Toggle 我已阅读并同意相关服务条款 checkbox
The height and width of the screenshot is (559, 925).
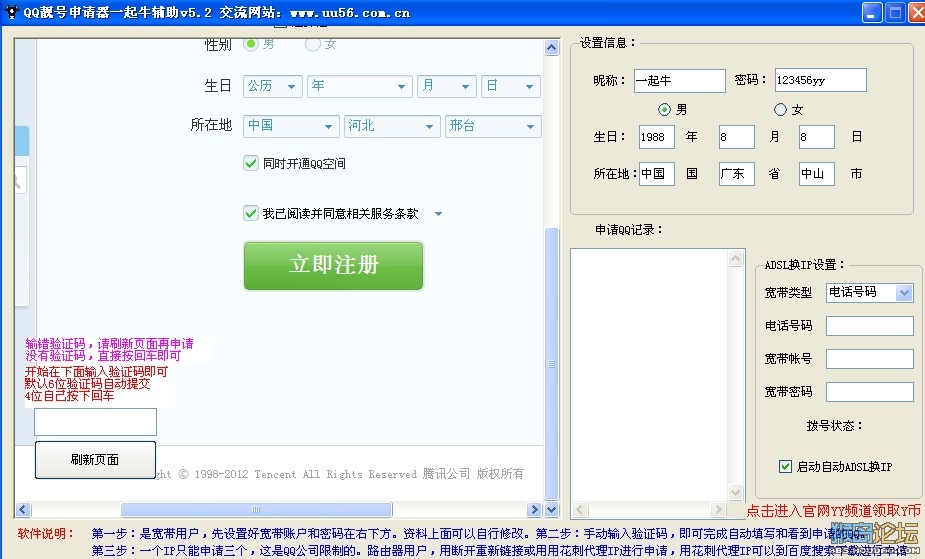point(251,213)
